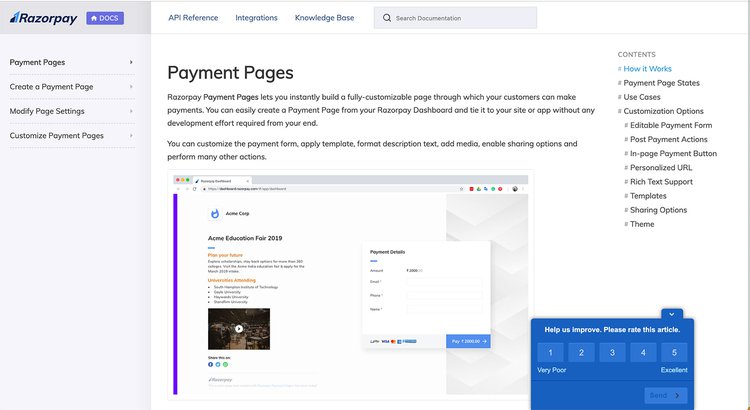The width and height of the screenshot is (750, 410).
Task: Click the Send button in the feedback widget
Action: tap(665, 395)
